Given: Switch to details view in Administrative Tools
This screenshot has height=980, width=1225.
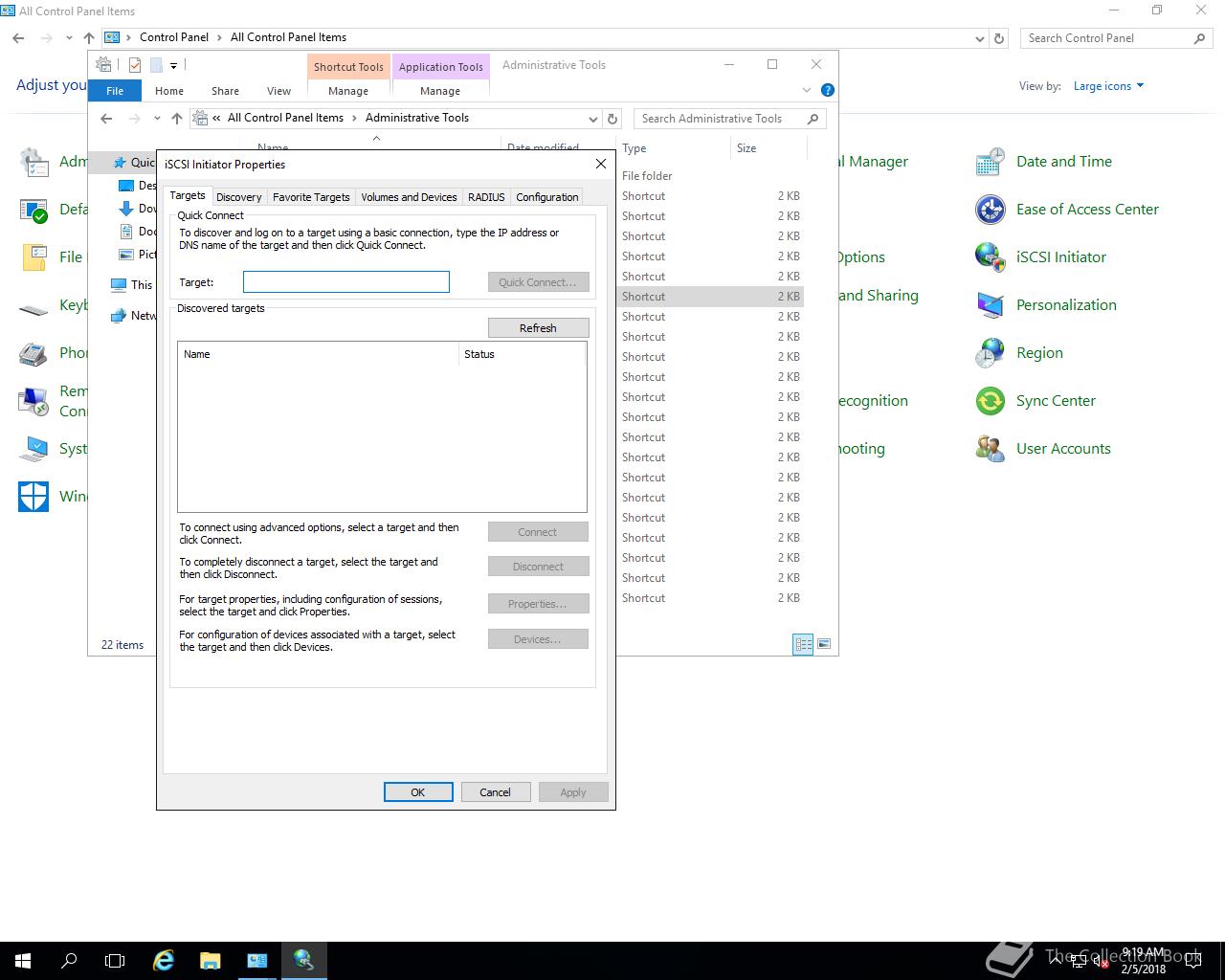Looking at the screenshot, I should coord(803,644).
